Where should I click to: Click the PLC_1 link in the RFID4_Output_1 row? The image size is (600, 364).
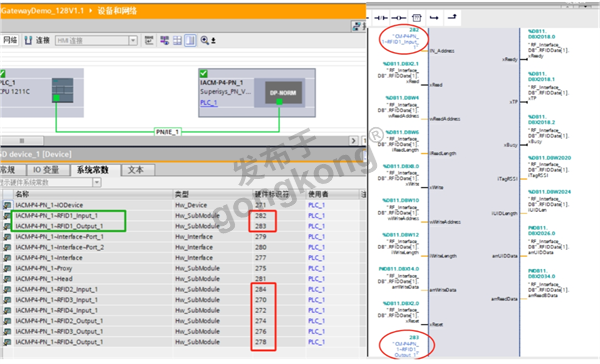pyautogui.click(x=316, y=342)
